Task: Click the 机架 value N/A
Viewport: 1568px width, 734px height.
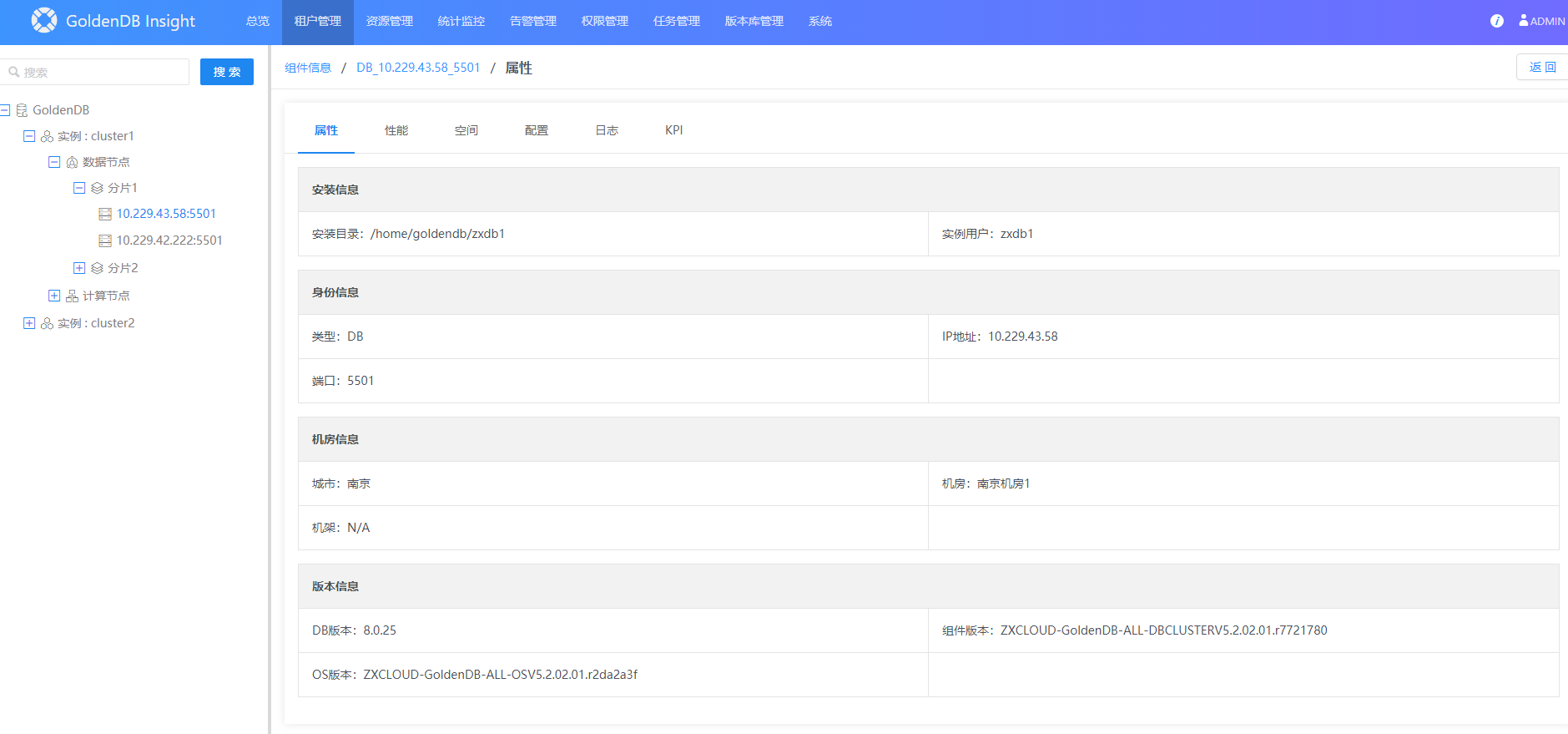Action: coord(359,528)
